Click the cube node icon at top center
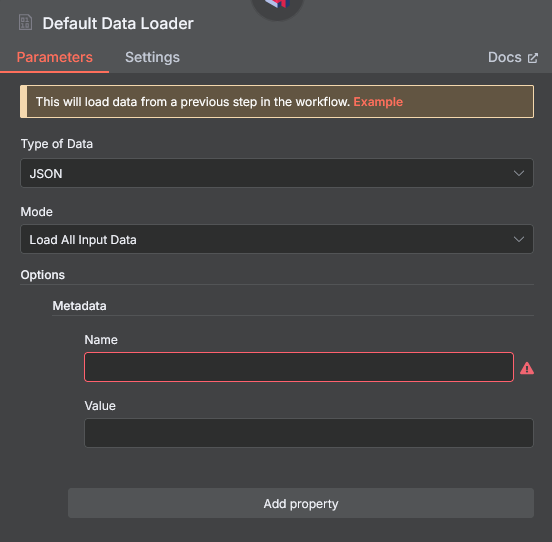 point(277,5)
